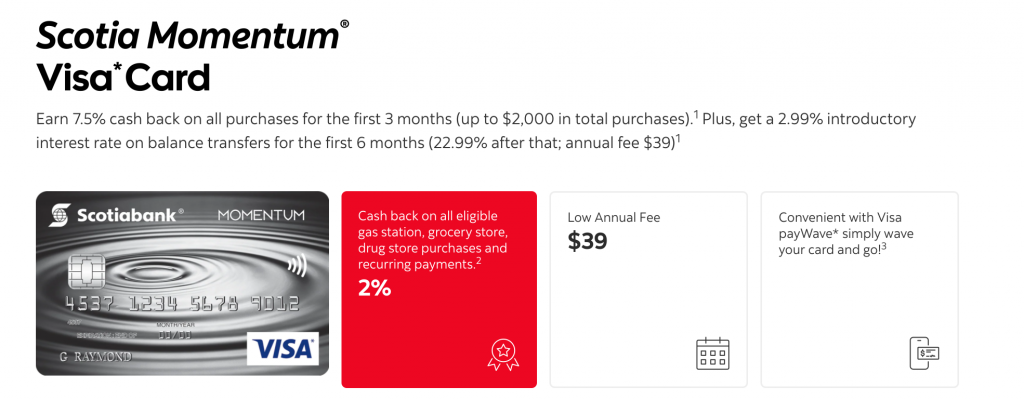Open footnote 3 after card and go
1024x400 pixels.
pos(884,246)
